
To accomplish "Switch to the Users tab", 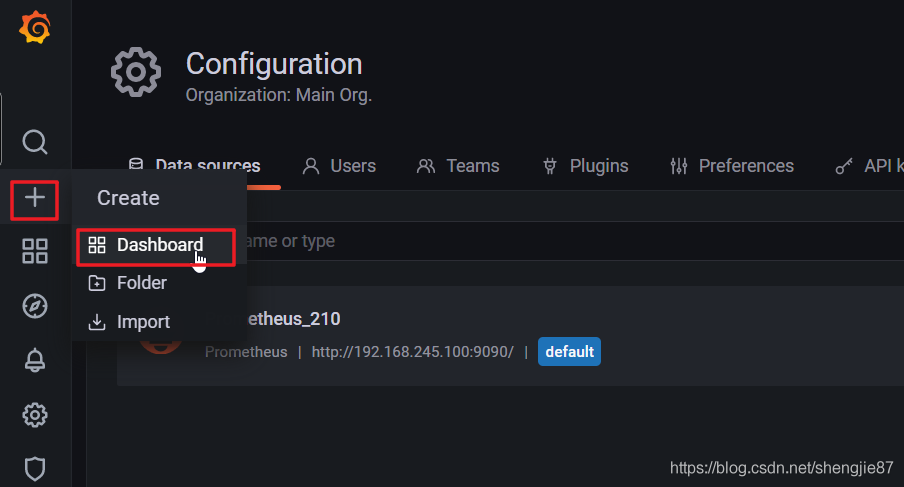I will 339,166.
